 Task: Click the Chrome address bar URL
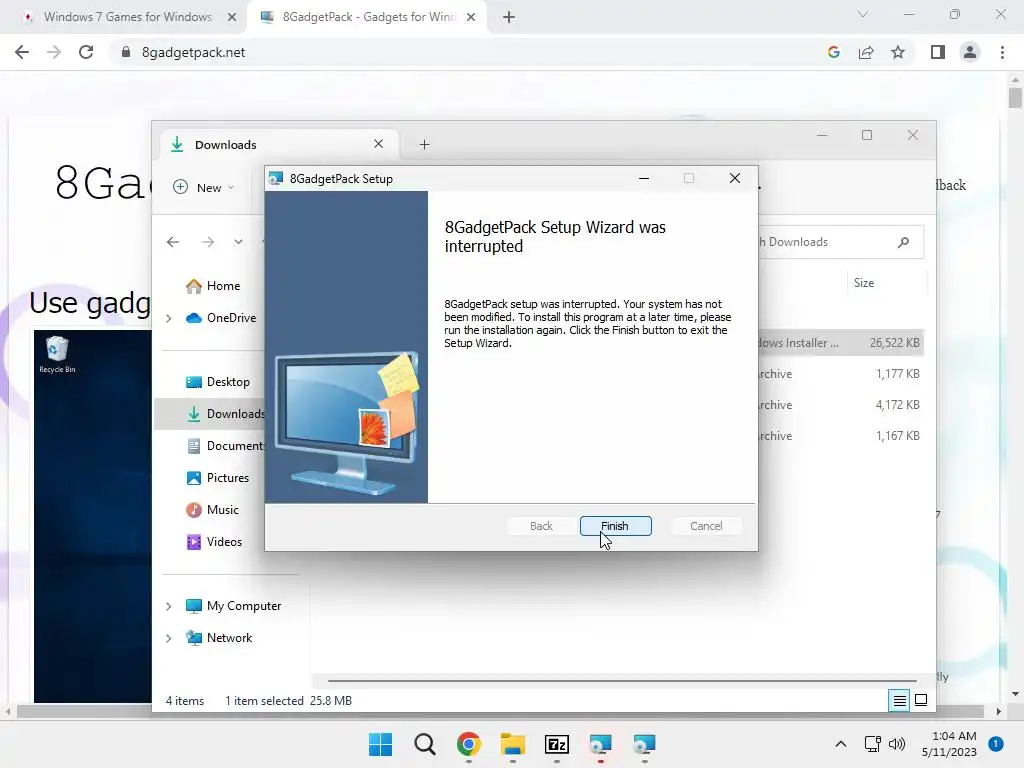(x=193, y=52)
